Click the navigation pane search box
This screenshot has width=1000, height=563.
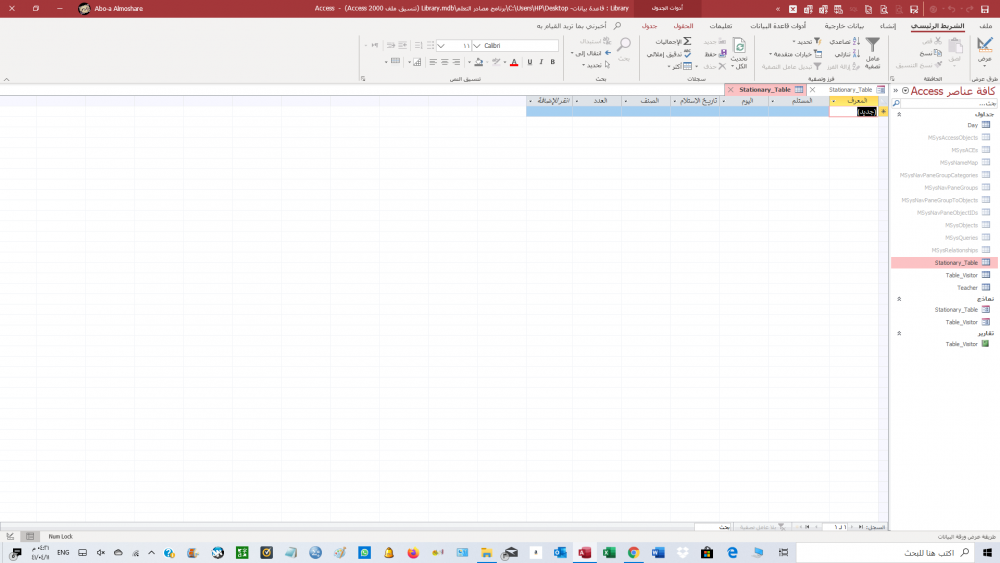[x=945, y=103]
